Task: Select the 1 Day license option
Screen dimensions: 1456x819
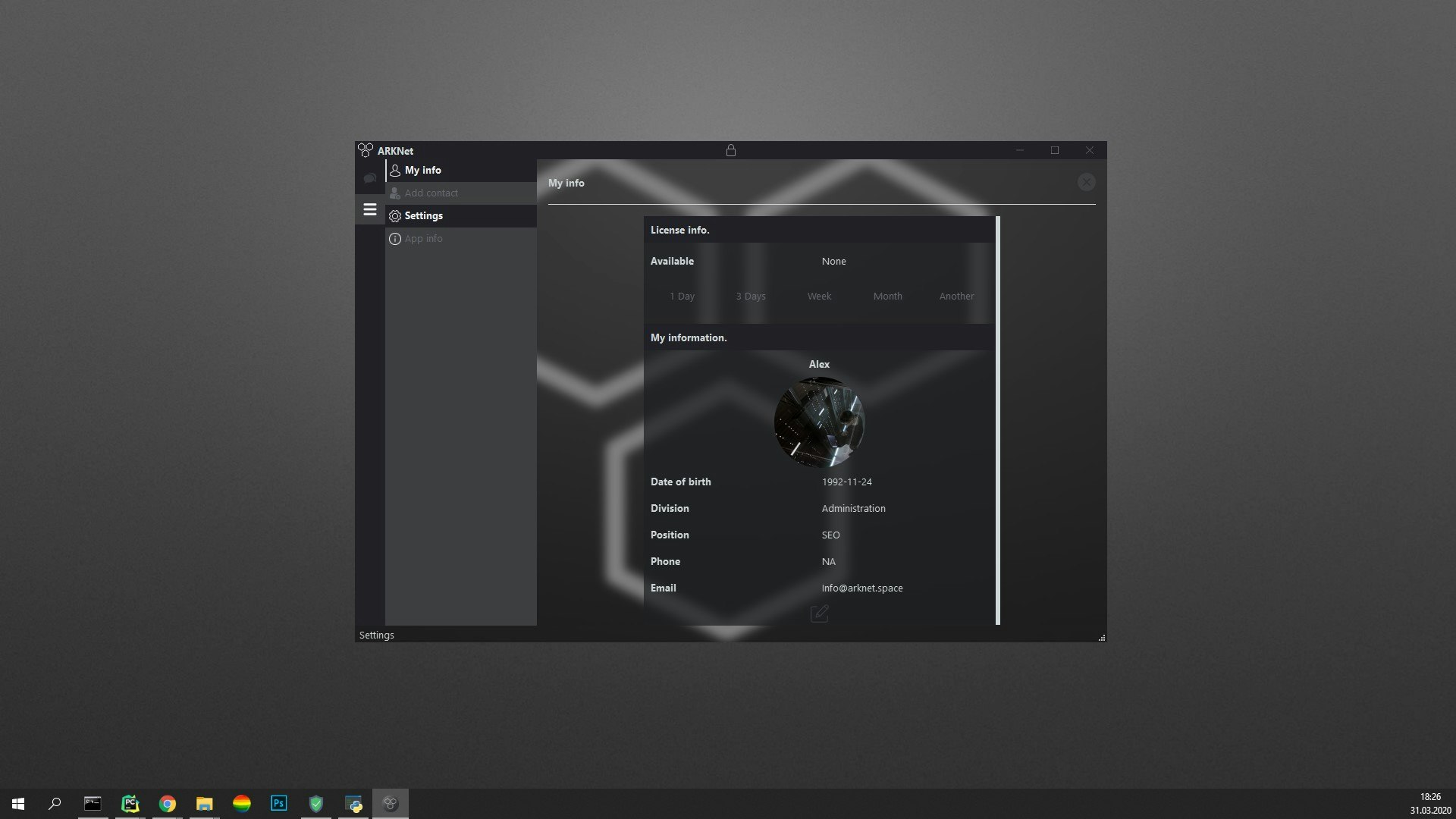Action: tap(682, 296)
